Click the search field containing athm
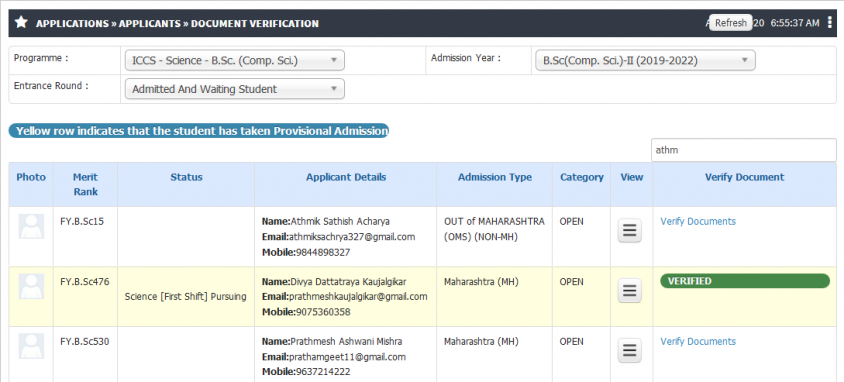844x382 pixels. coord(744,150)
